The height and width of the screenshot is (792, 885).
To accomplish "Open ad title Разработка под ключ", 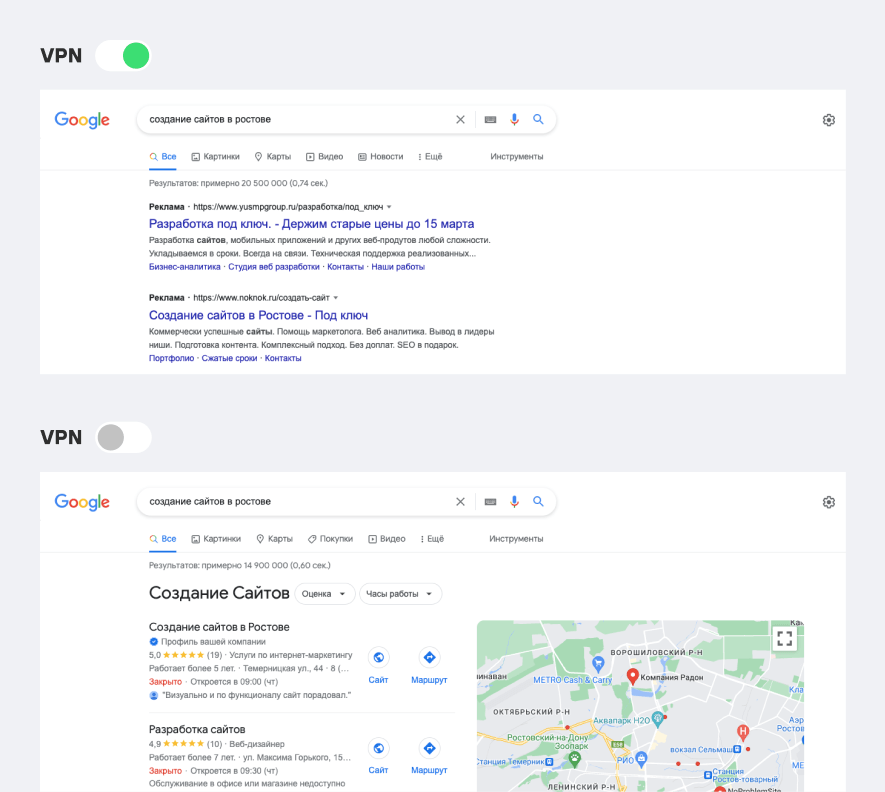I will click(312, 224).
